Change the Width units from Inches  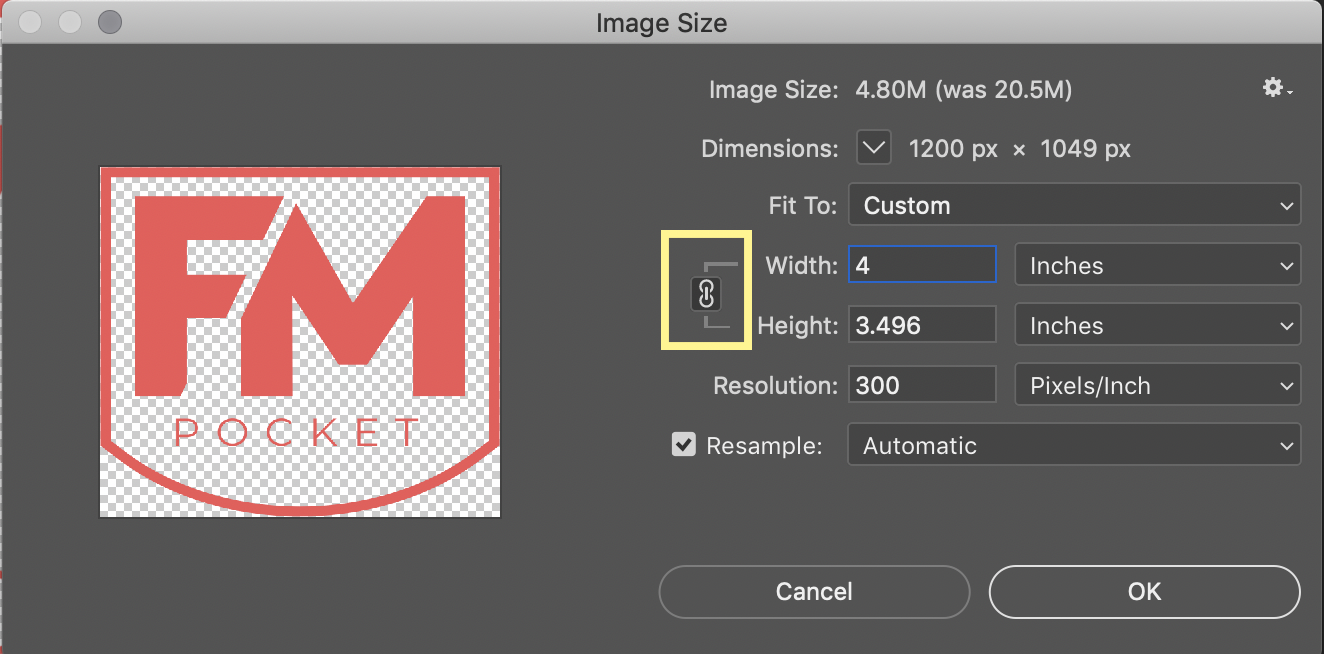(1157, 265)
